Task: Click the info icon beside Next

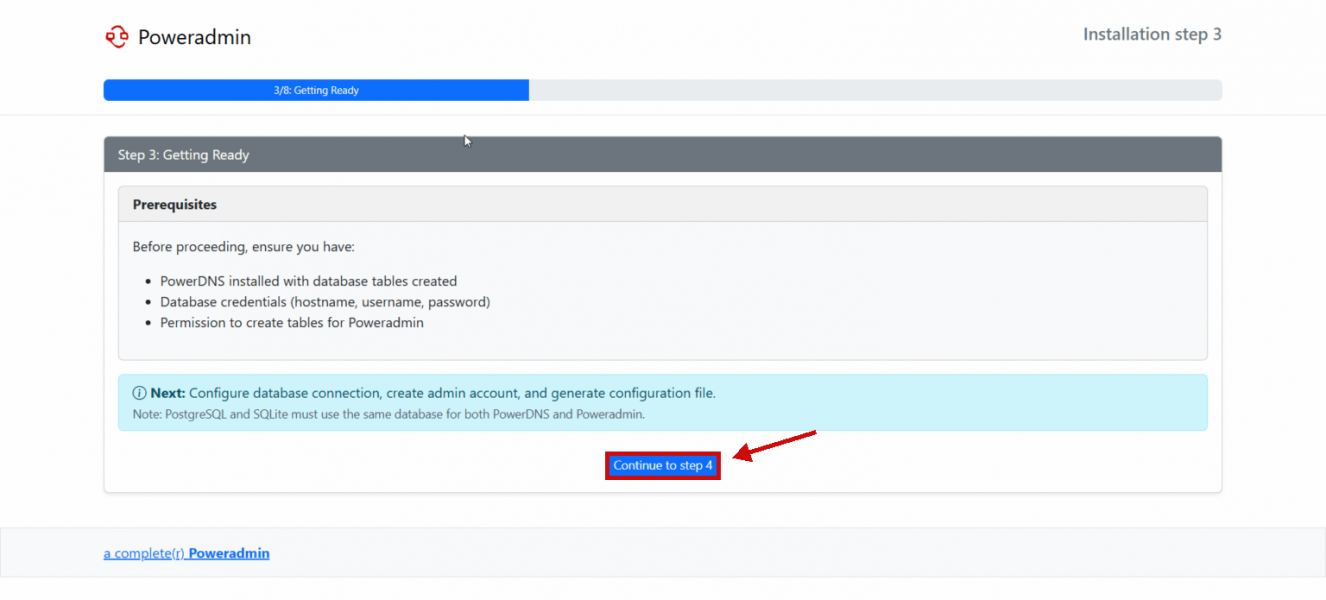Action: coord(140,393)
